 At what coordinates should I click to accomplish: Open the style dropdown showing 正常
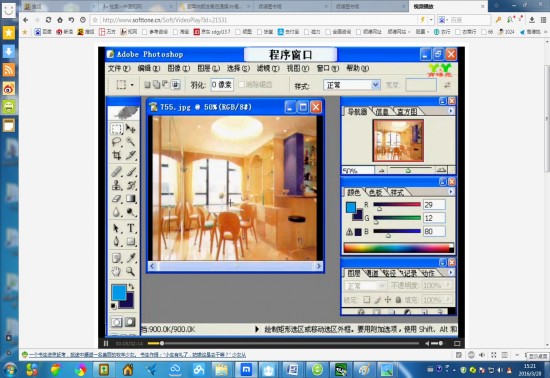pyautogui.click(x=351, y=85)
